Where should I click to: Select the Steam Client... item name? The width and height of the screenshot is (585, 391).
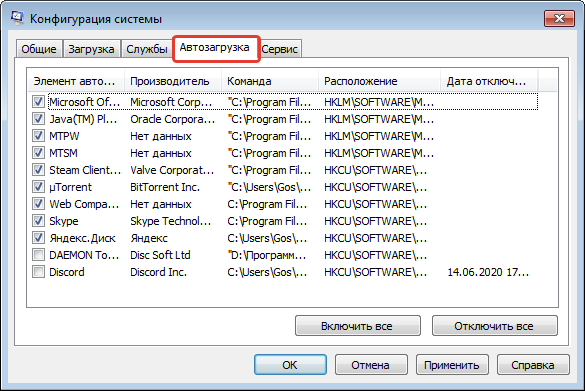85,170
